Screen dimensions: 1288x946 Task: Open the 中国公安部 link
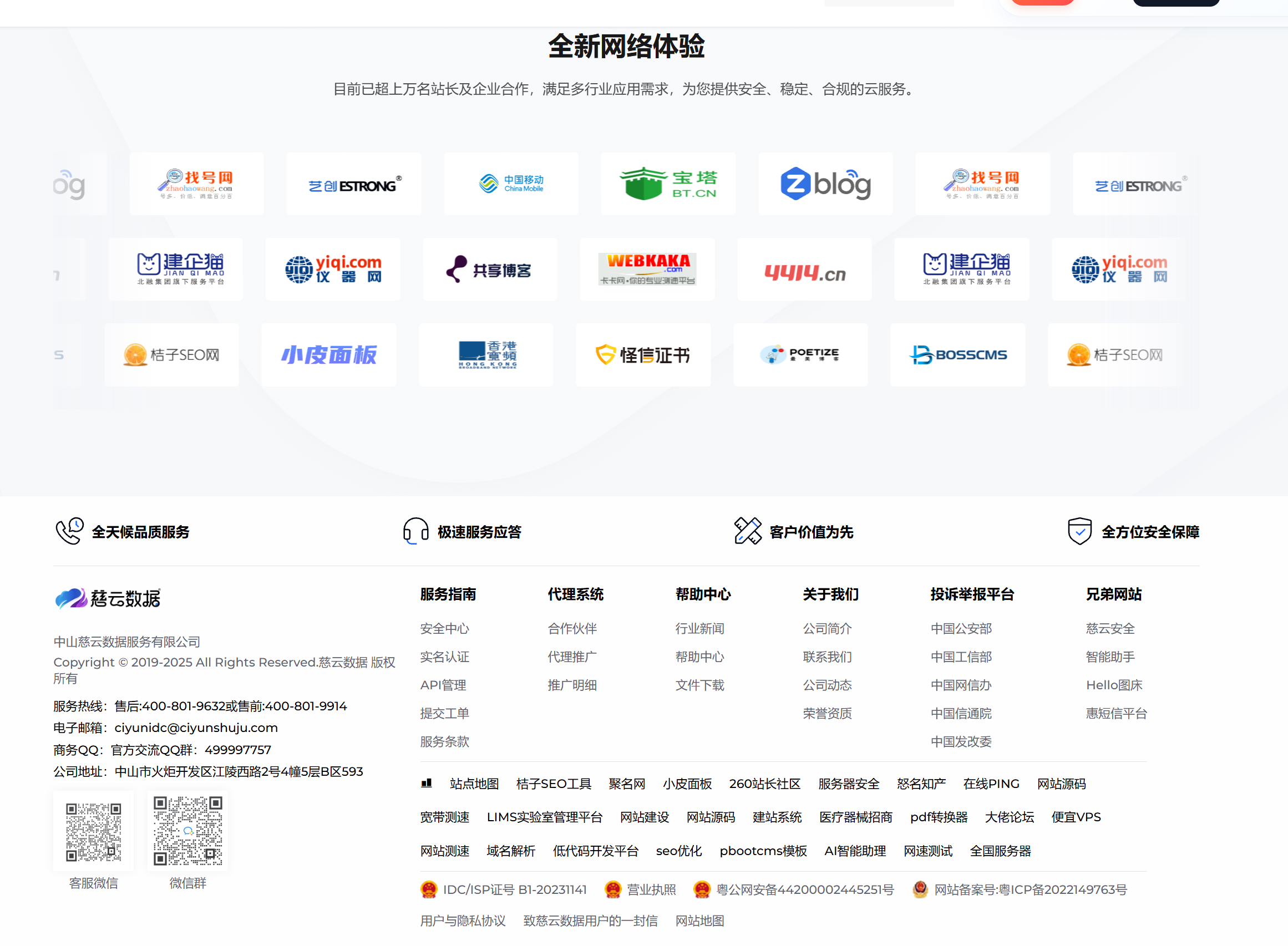(x=961, y=629)
